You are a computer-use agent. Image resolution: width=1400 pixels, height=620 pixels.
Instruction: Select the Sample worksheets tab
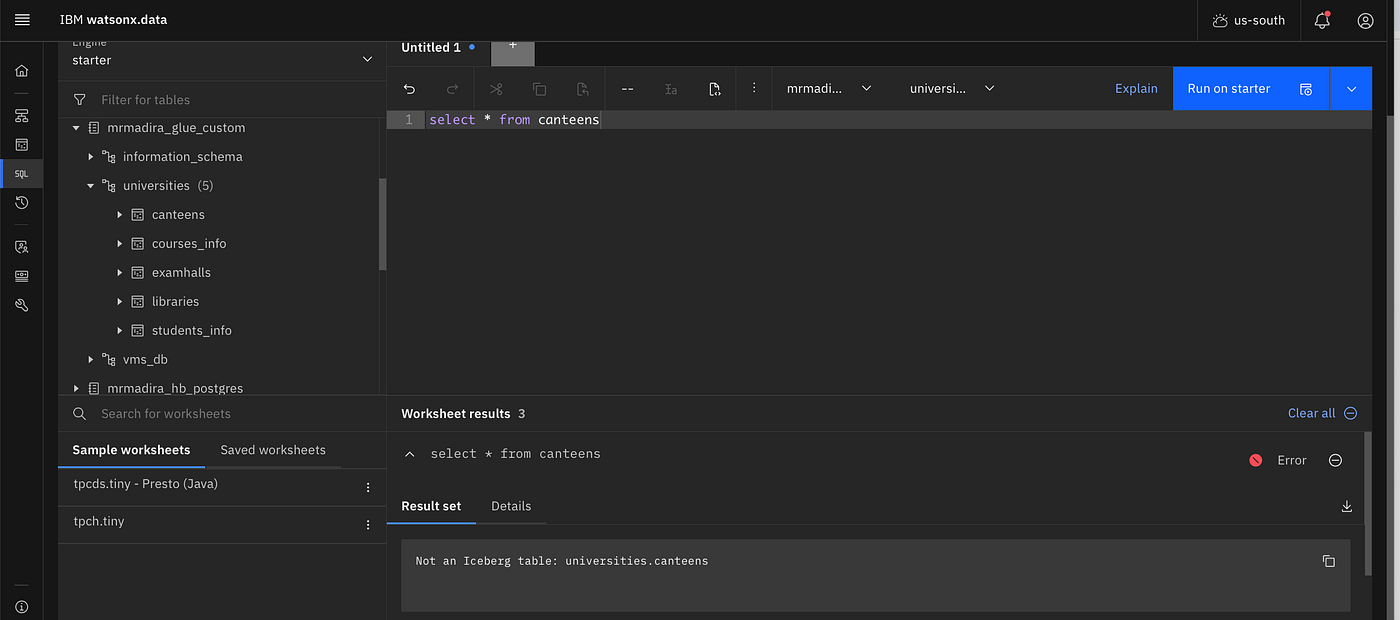[x=131, y=450]
